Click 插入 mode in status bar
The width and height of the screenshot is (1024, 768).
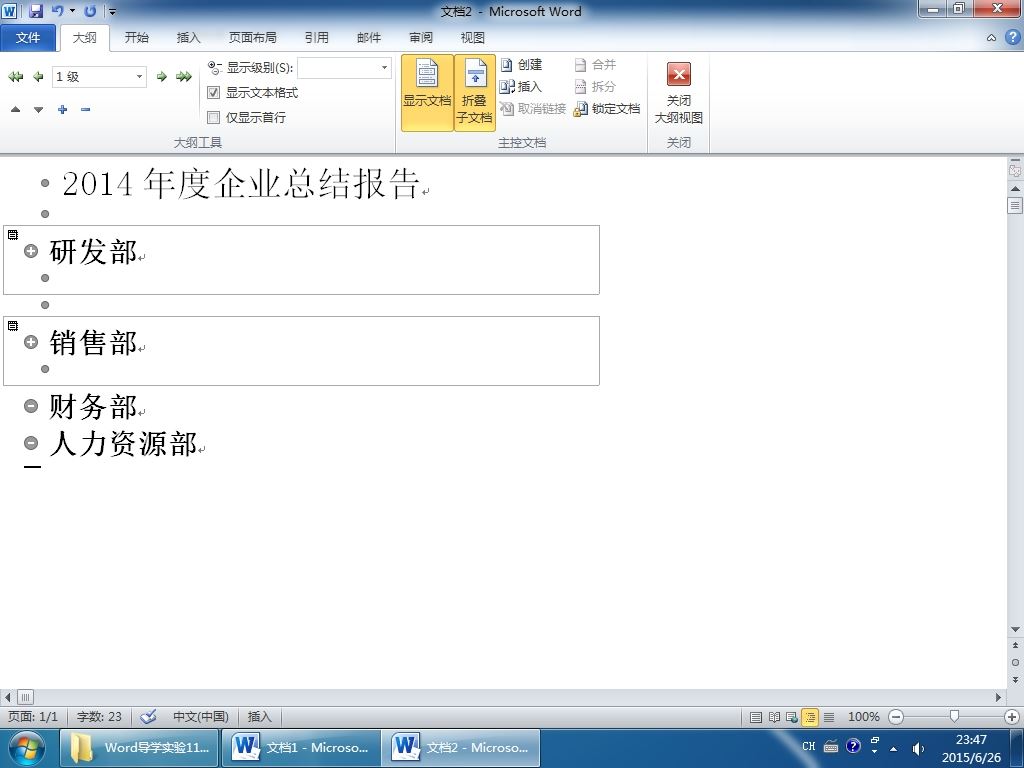259,716
